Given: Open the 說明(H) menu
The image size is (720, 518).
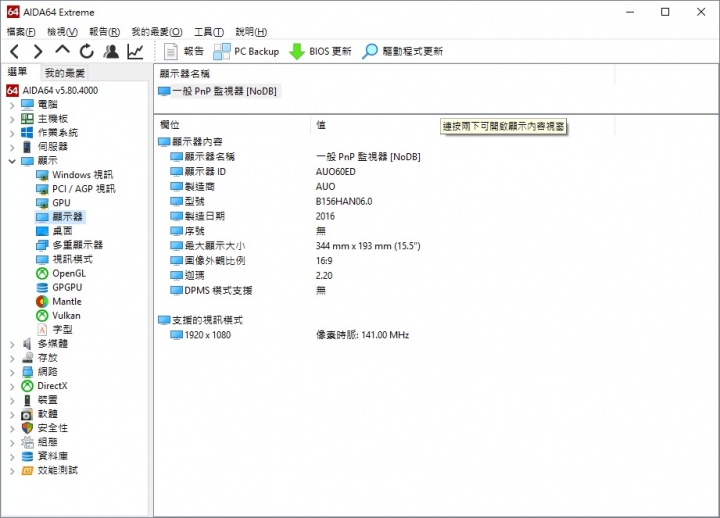Looking at the screenshot, I should point(251,32).
